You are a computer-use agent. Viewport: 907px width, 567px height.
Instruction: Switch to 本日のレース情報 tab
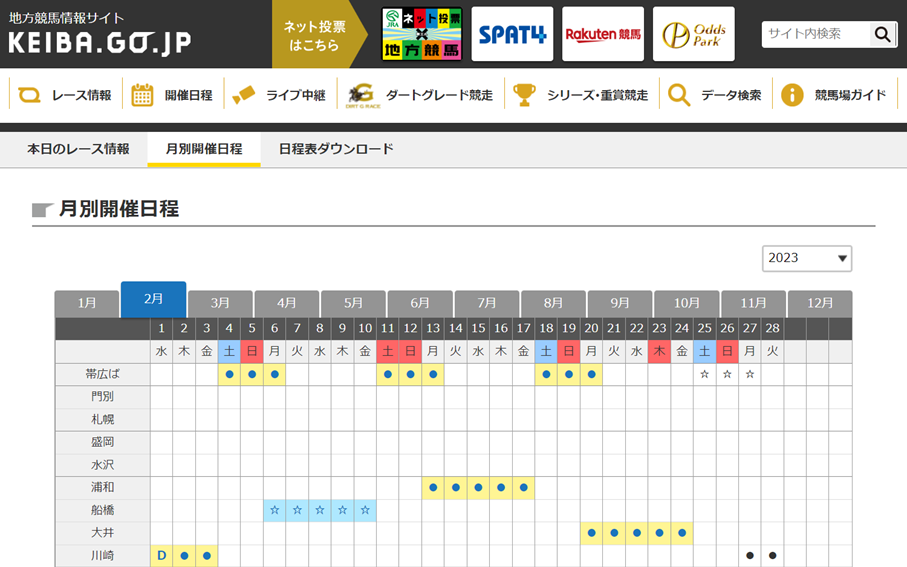pyautogui.click(x=78, y=149)
